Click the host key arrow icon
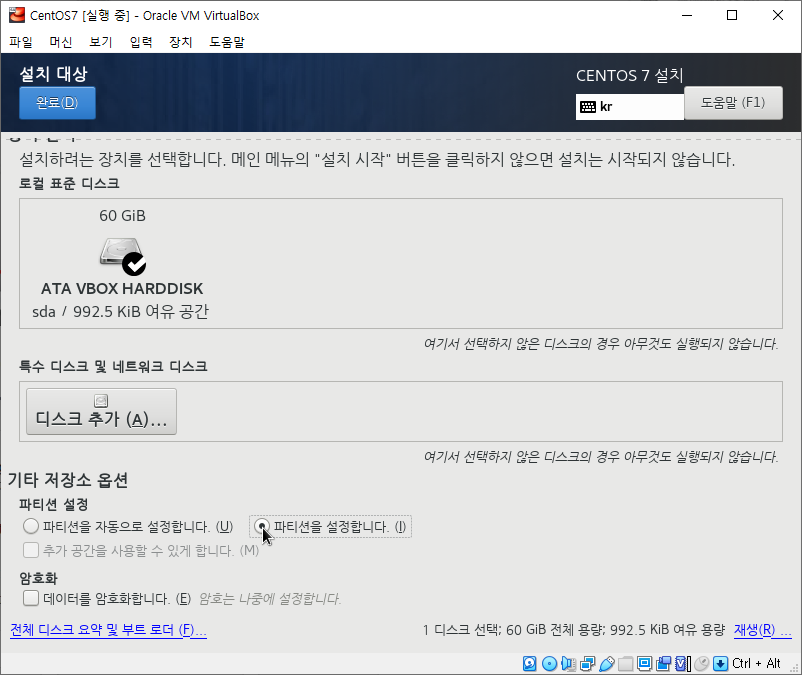The image size is (802, 675). pos(720,664)
